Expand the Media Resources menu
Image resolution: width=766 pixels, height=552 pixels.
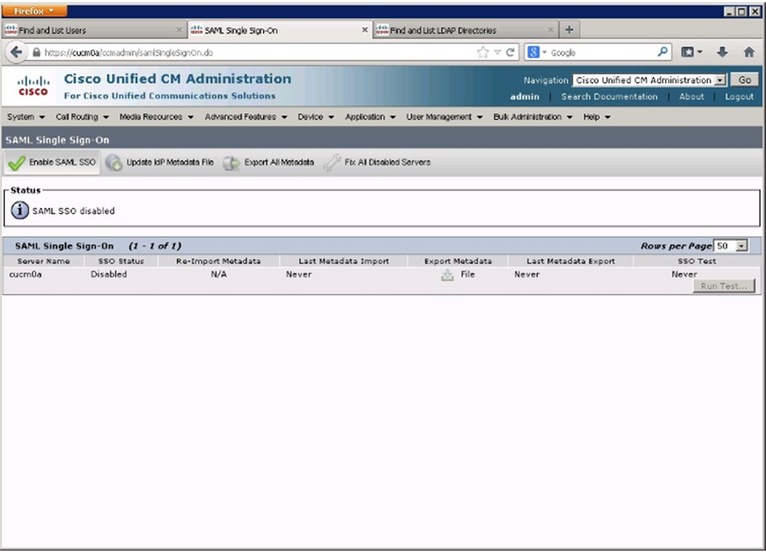156,117
